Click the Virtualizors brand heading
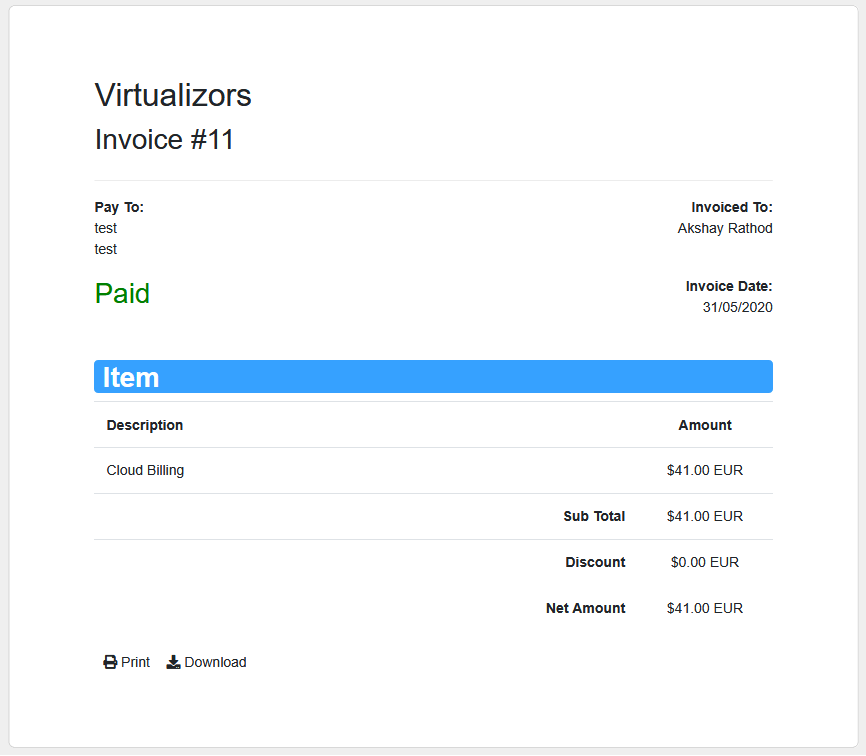Image resolution: width=866 pixels, height=756 pixels. [172, 95]
